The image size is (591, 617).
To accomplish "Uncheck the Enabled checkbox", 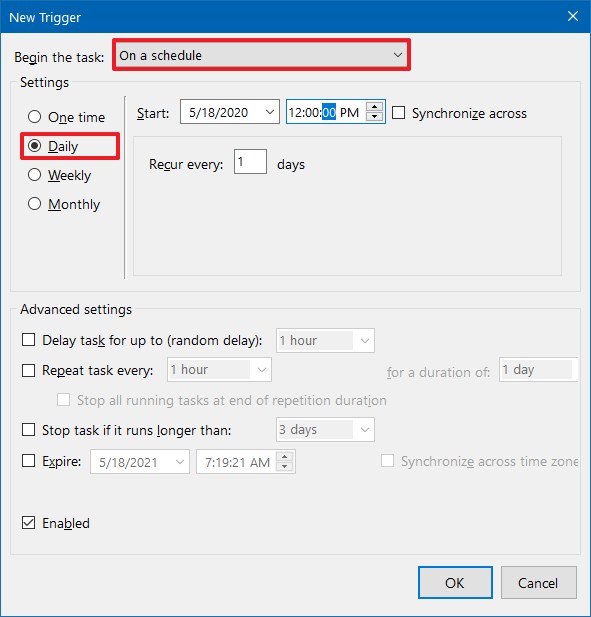I will (28, 523).
